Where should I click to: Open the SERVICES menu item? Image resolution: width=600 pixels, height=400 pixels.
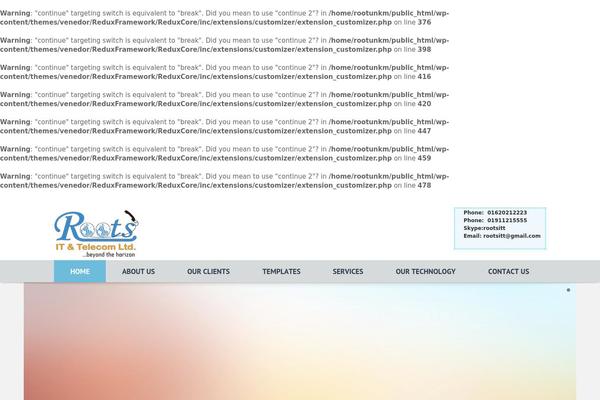348,271
